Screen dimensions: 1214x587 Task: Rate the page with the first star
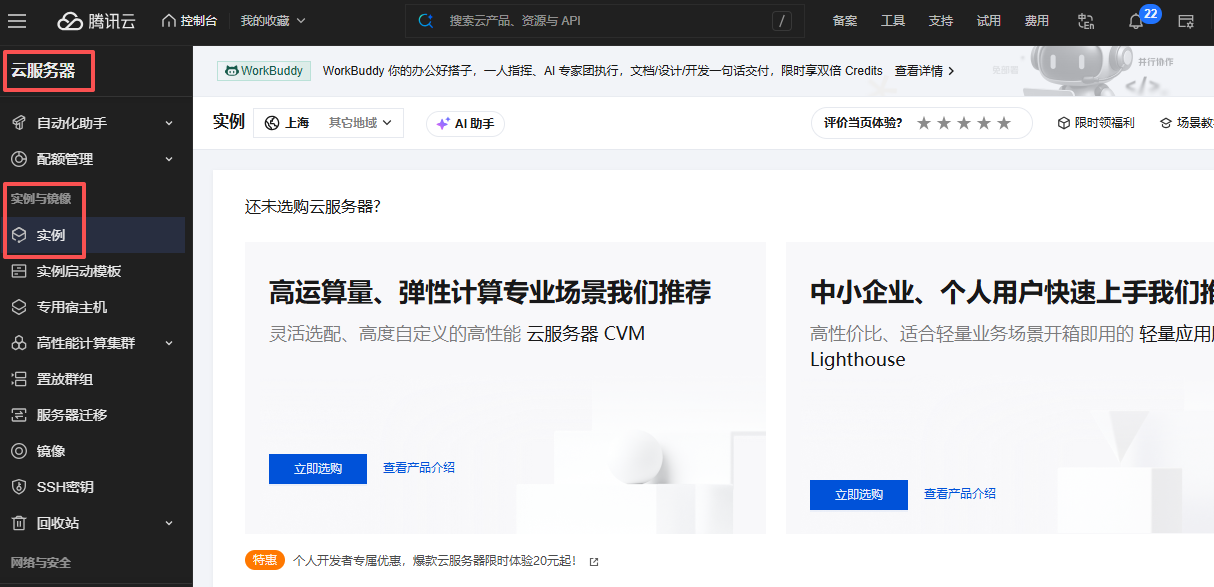pyautogui.click(x=924, y=123)
